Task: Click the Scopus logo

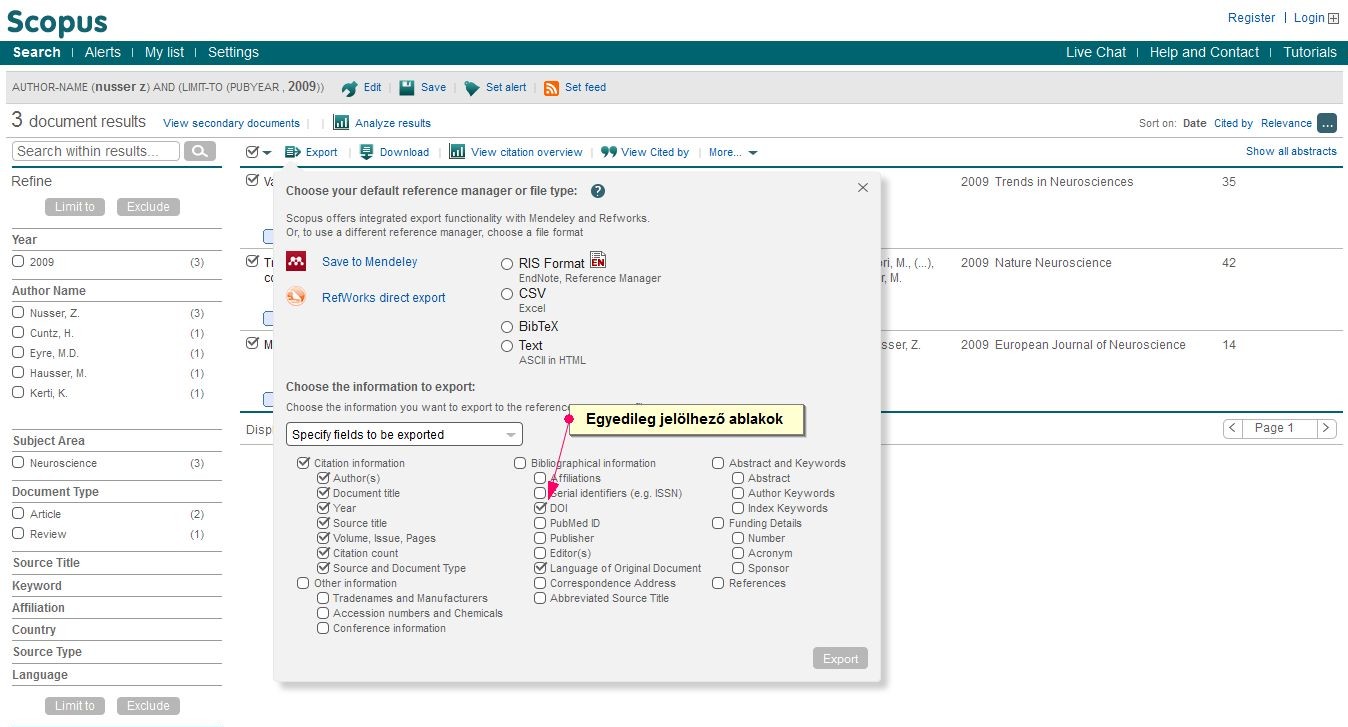Action: pos(57,22)
